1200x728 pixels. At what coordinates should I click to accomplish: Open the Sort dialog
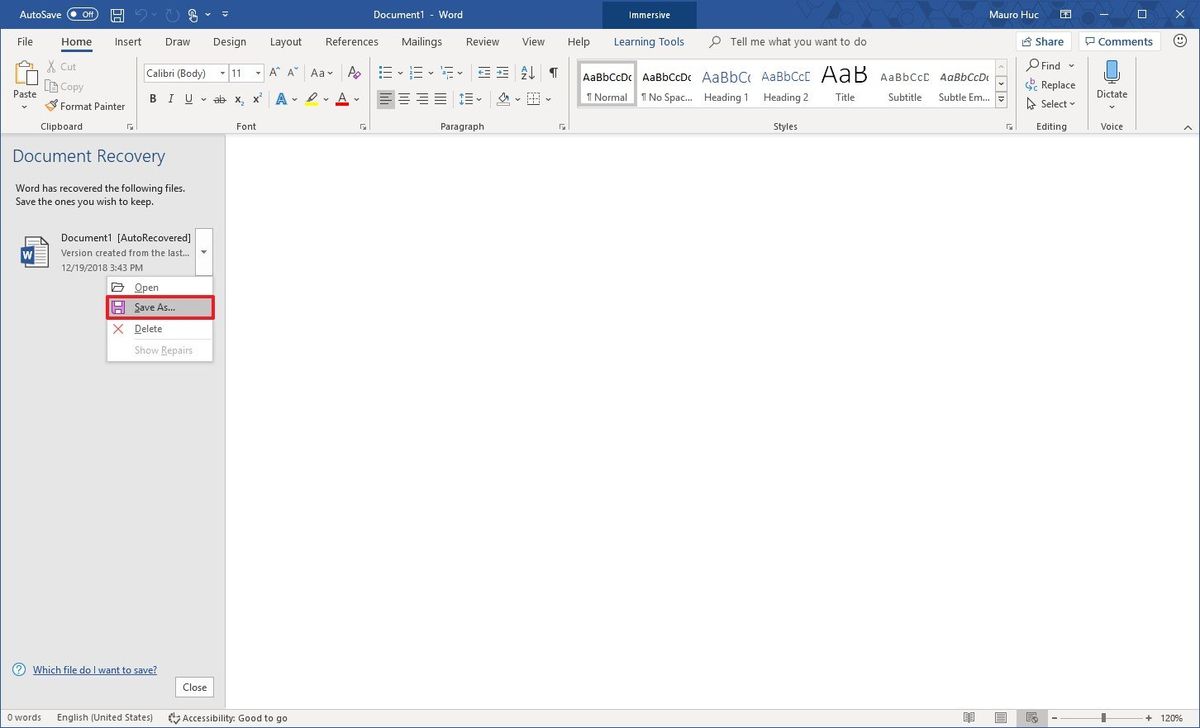528,72
